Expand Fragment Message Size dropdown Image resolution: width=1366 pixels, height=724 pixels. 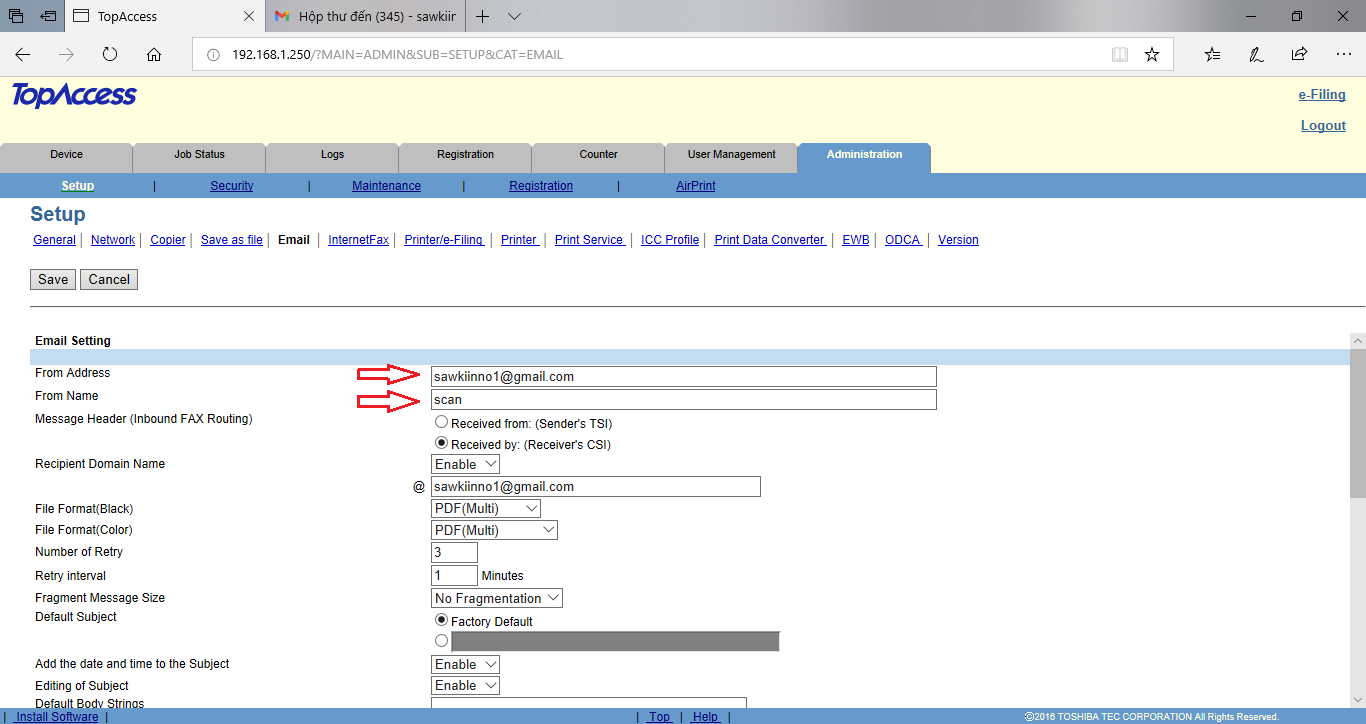tap(497, 598)
